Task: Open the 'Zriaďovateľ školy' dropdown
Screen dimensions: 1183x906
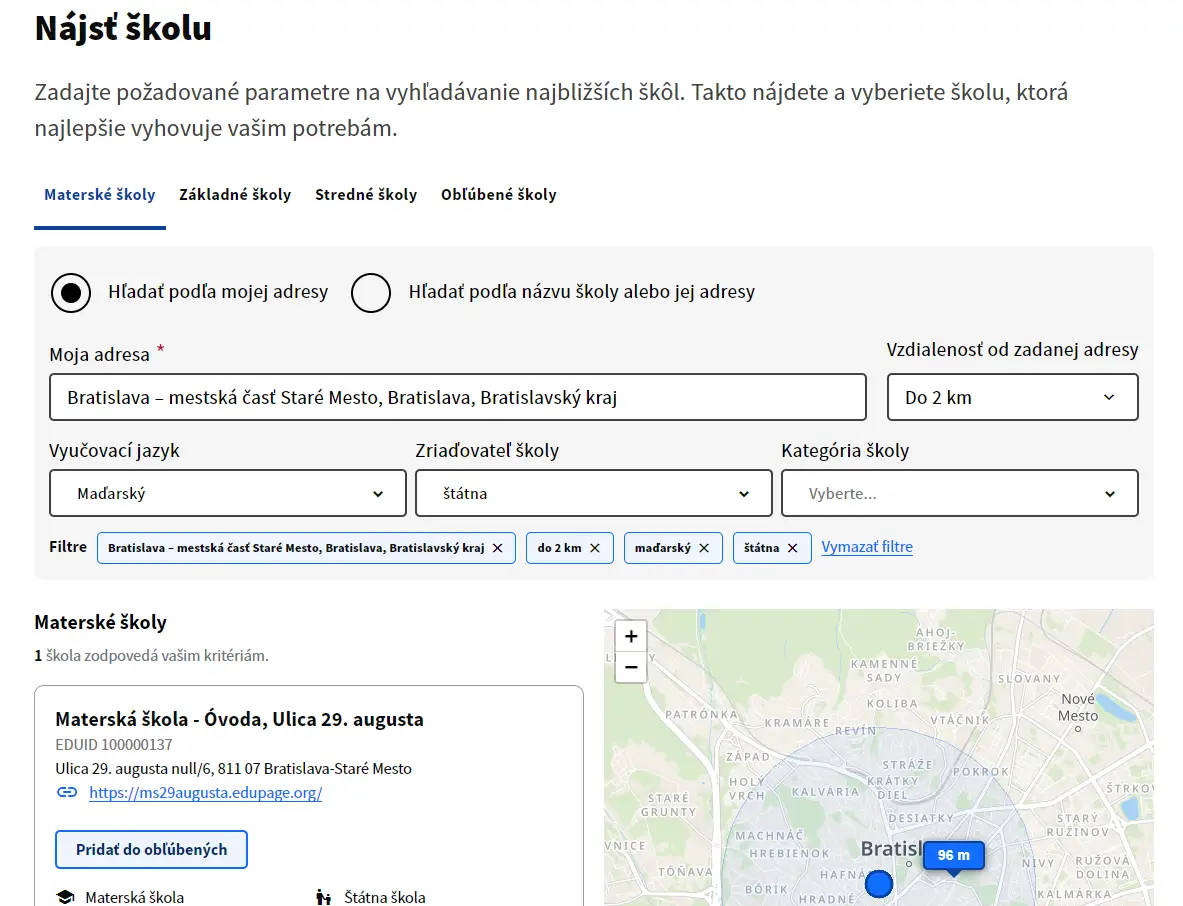Action: click(x=594, y=493)
